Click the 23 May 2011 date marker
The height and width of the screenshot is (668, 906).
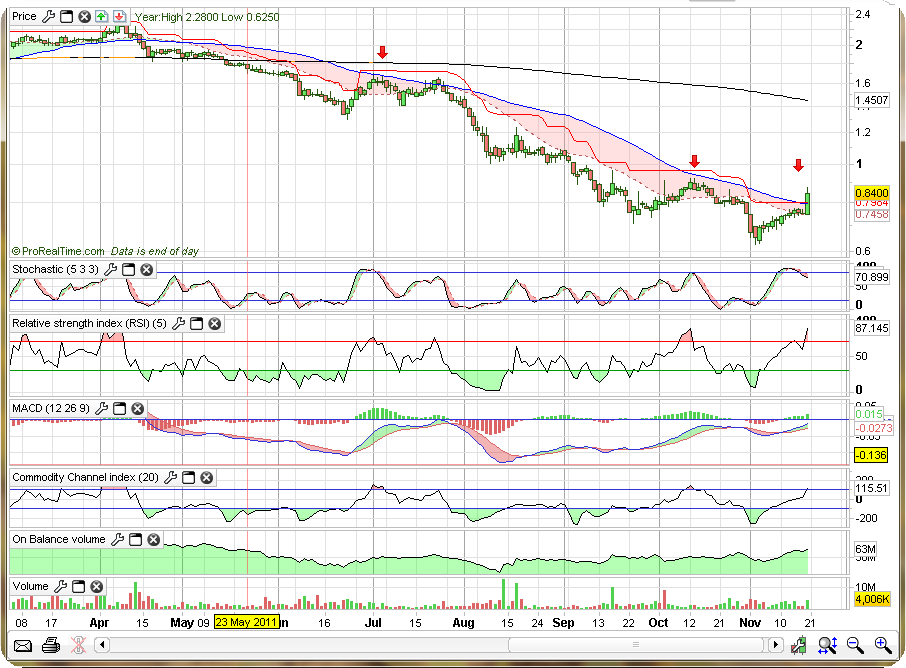click(245, 621)
